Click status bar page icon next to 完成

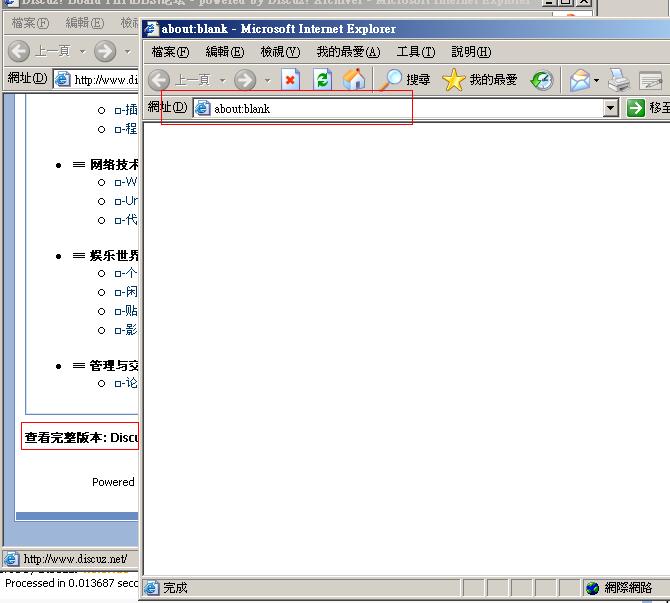click(x=151, y=588)
